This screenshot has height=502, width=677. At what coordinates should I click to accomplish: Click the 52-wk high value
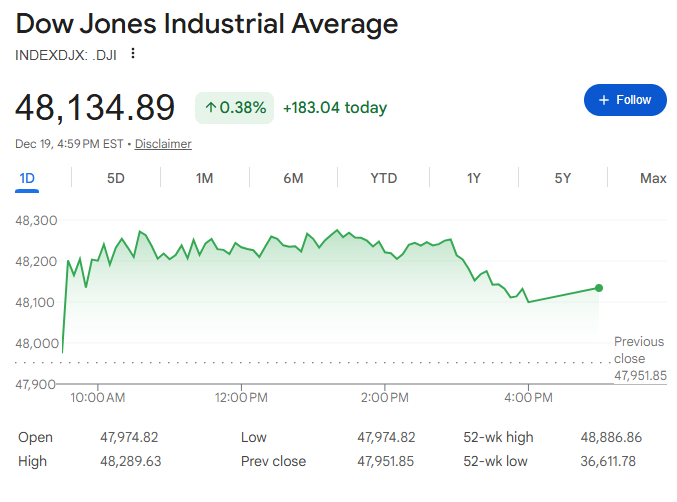coord(611,437)
